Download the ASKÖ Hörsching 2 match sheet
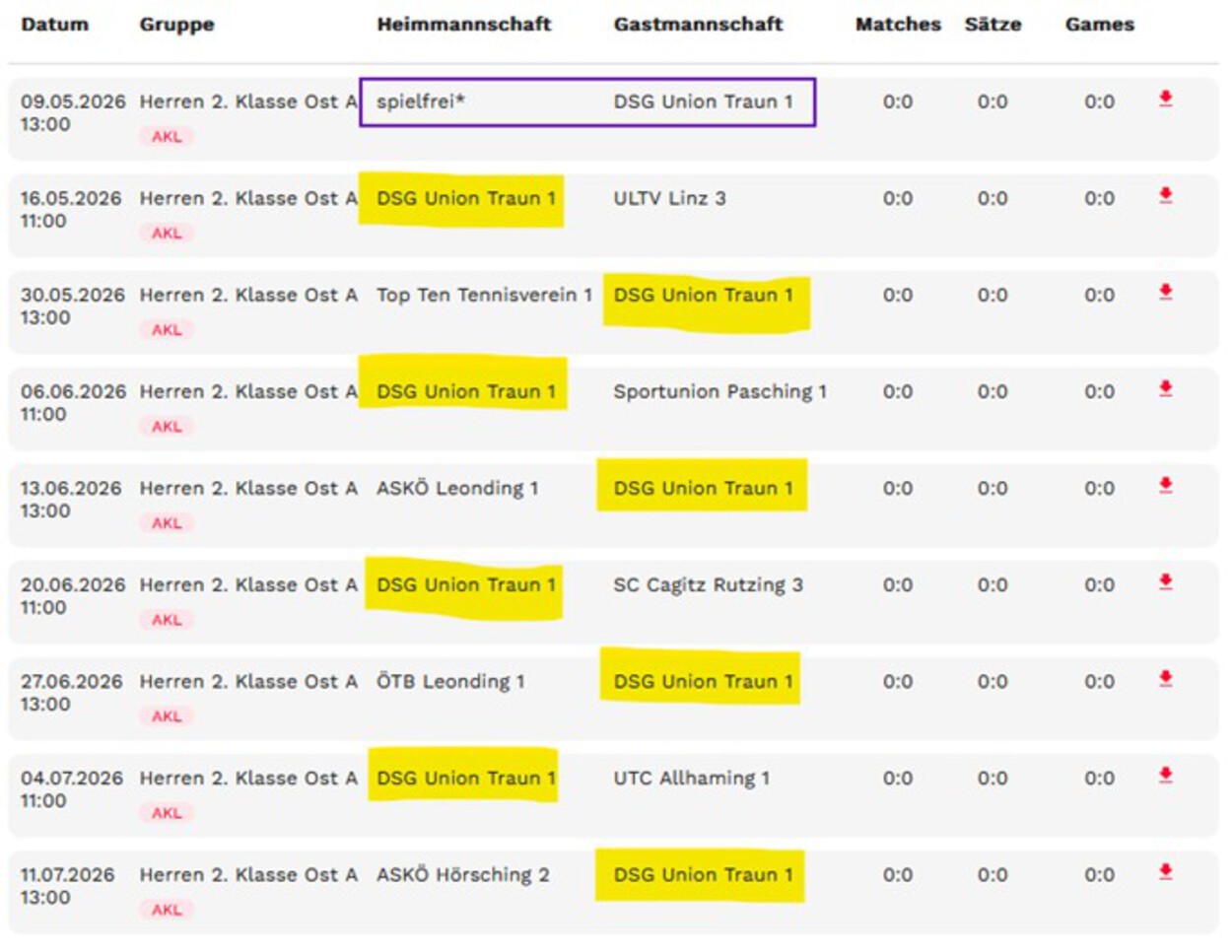 pyautogui.click(x=1165, y=871)
